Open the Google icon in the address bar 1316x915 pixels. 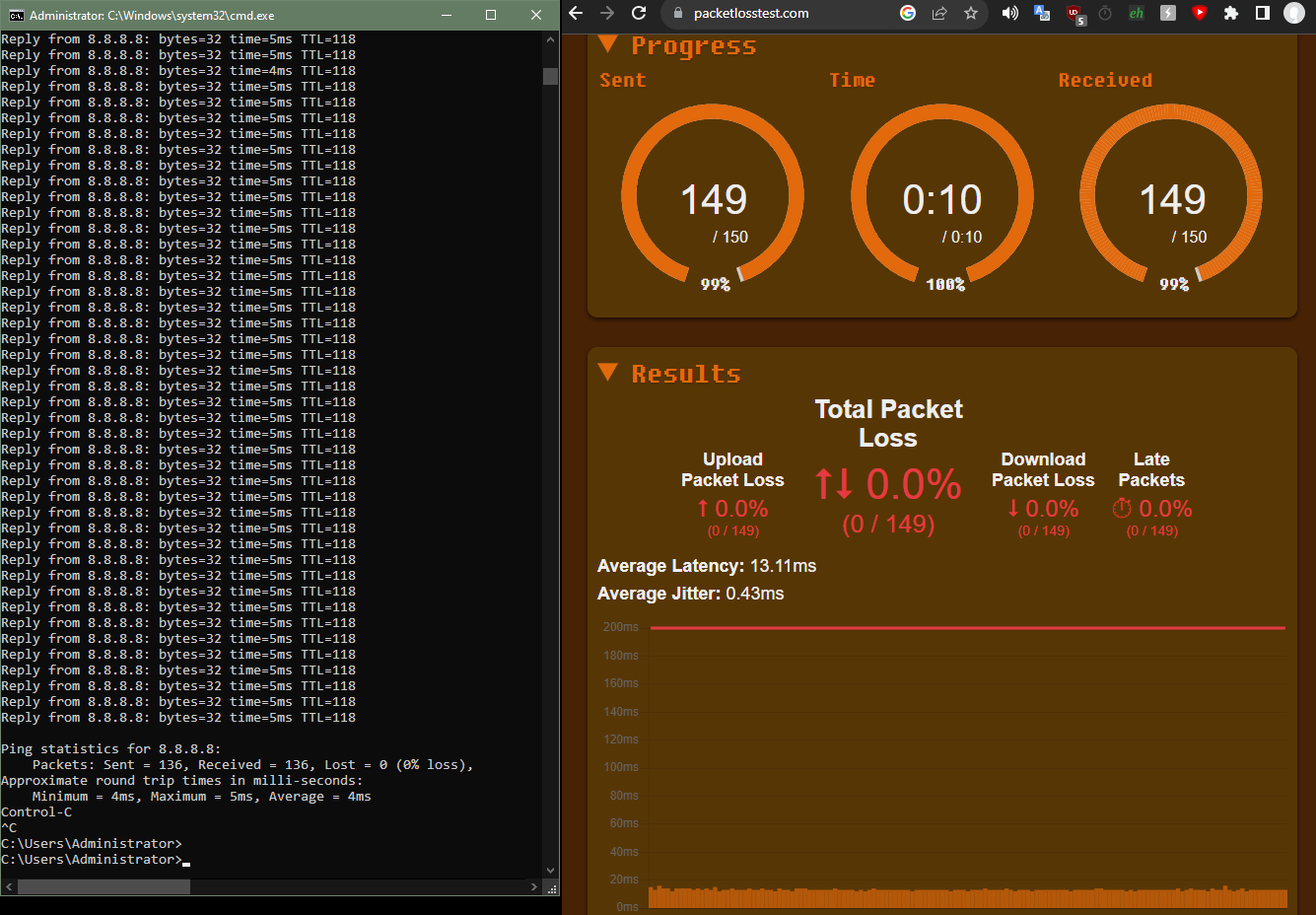click(908, 13)
